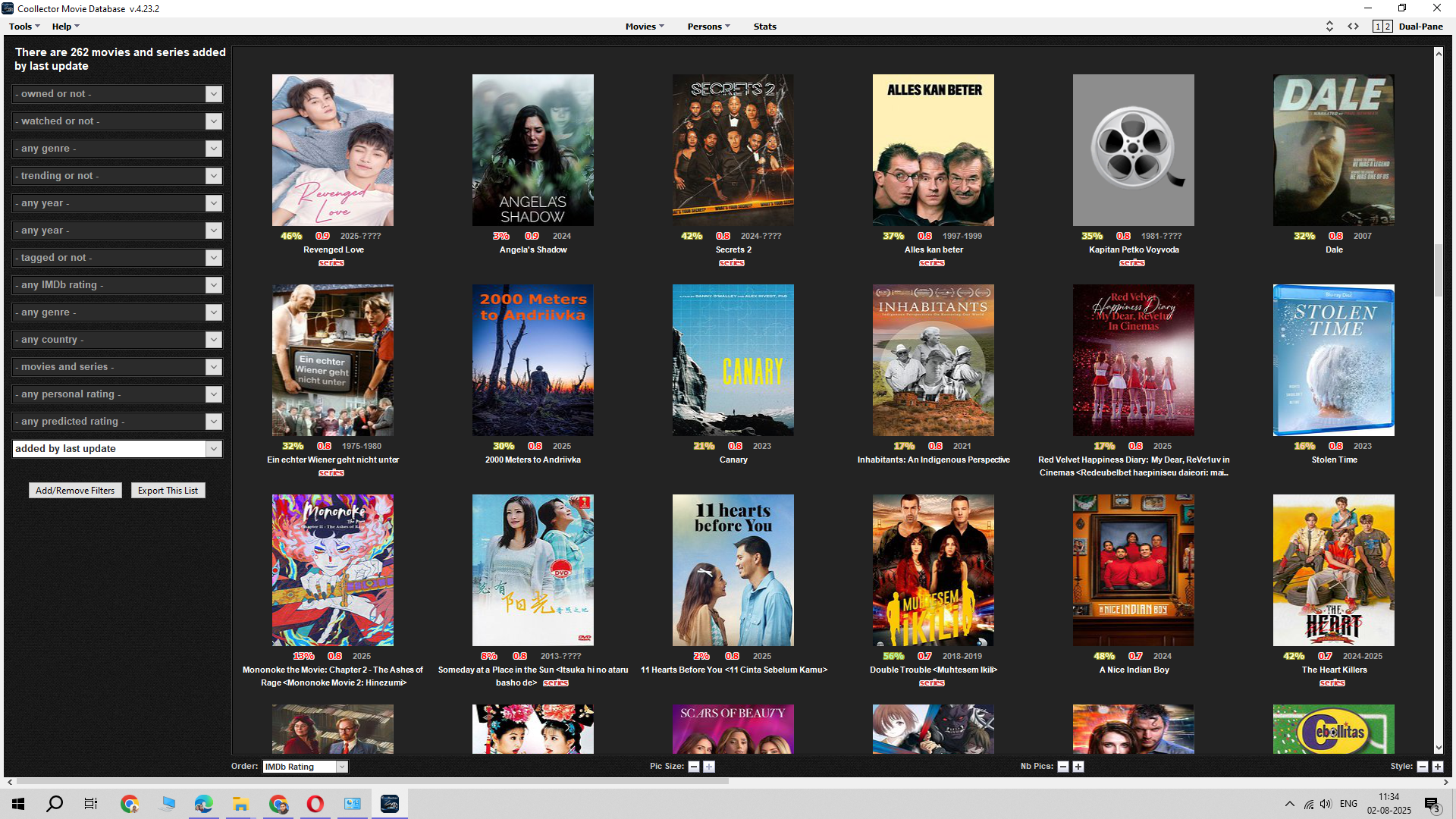
Task: Expand the 'any IMDb rating' dropdown
Action: tap(214, 285)
